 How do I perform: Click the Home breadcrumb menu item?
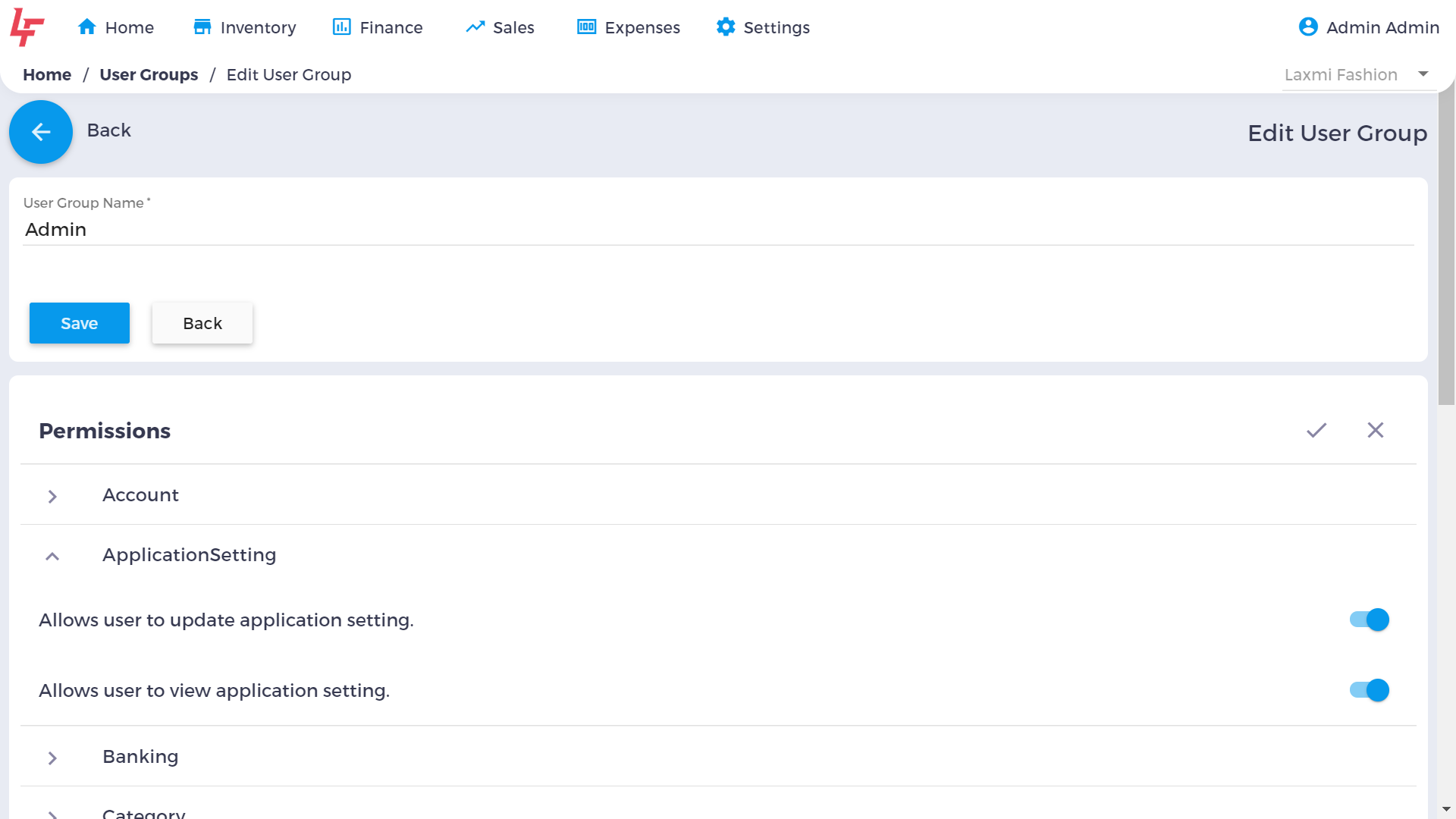(x=47, y=74)
